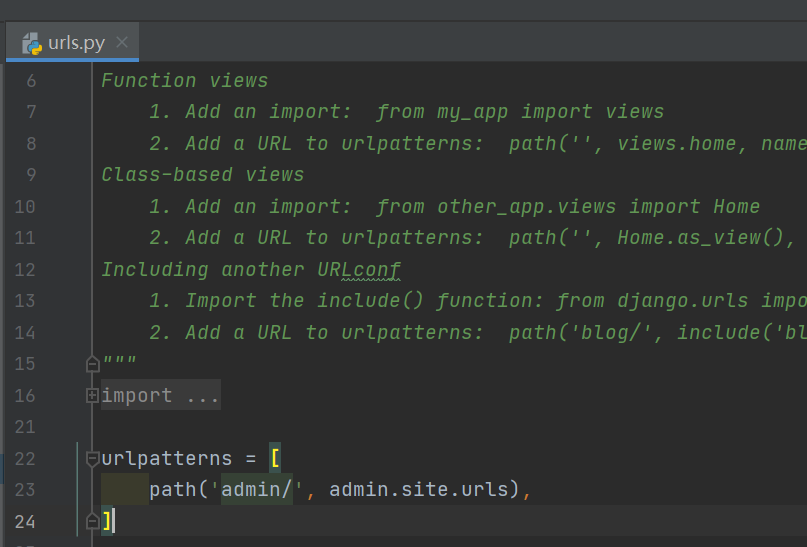Collapse the docstring fold marker on line 15
The height and width of the screenshot is (547, 807).
(x=92, y=364)
